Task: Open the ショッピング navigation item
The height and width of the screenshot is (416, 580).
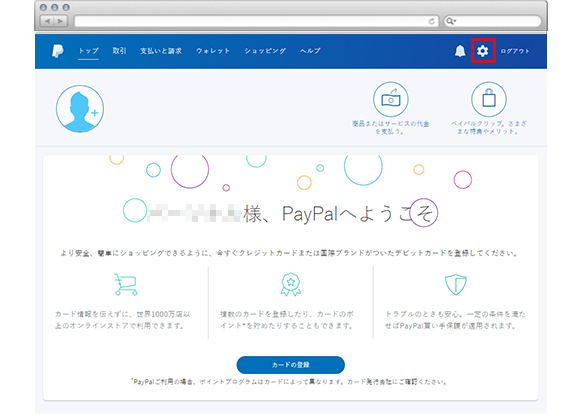Action: pos(265,51)
